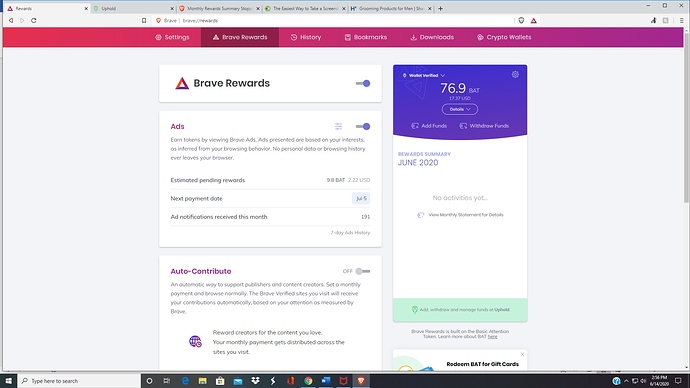690x388 pixels.
Task: Click Uphold link in green banner
Action: point(502,310)
